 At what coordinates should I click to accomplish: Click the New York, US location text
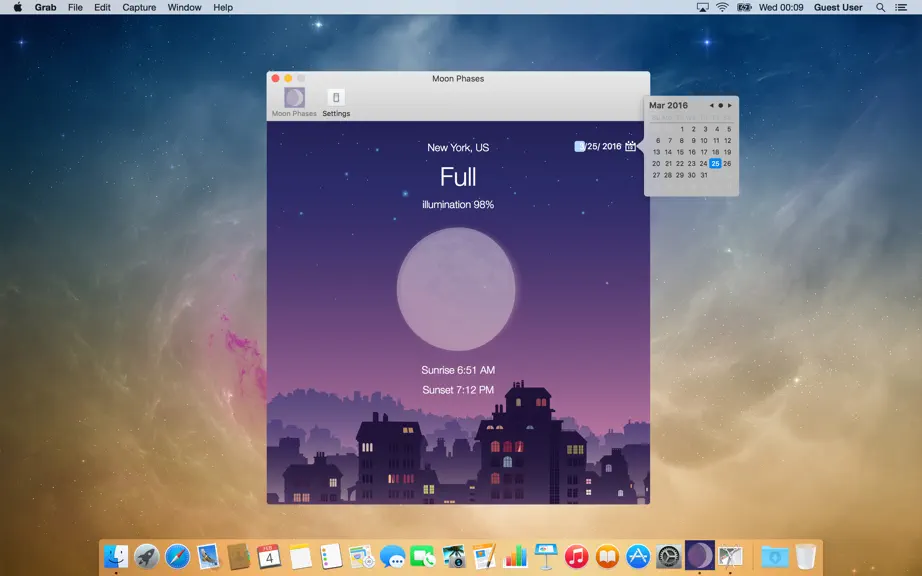tap(458, 148)
